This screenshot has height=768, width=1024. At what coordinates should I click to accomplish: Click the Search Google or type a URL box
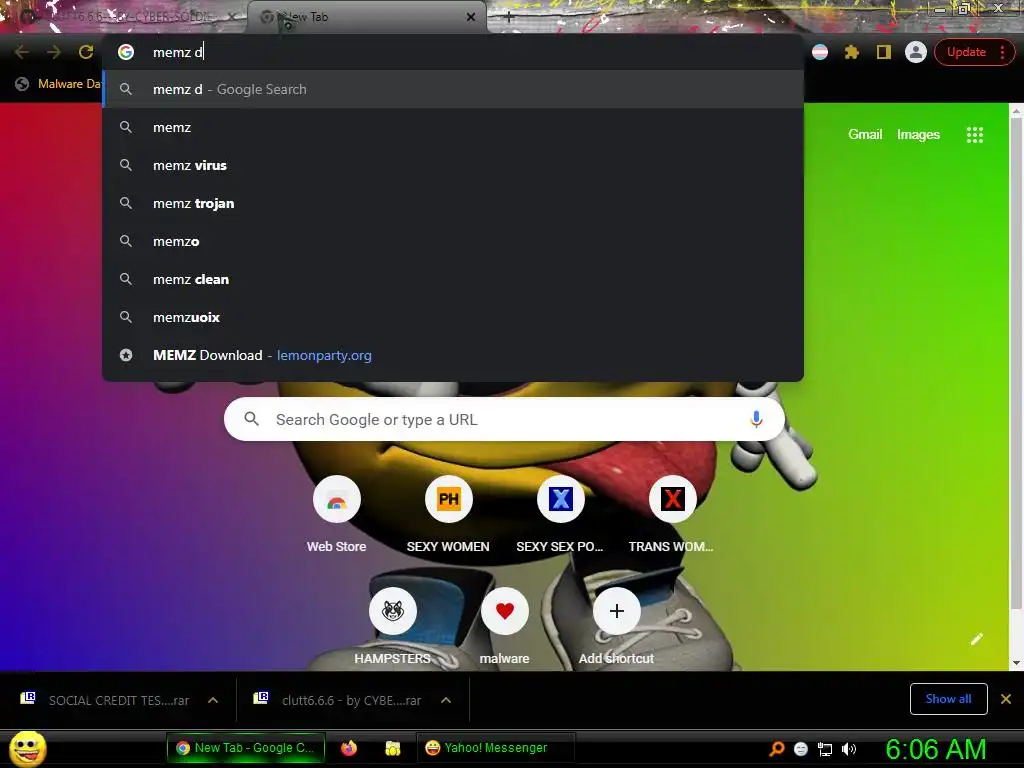click(504, 419)
